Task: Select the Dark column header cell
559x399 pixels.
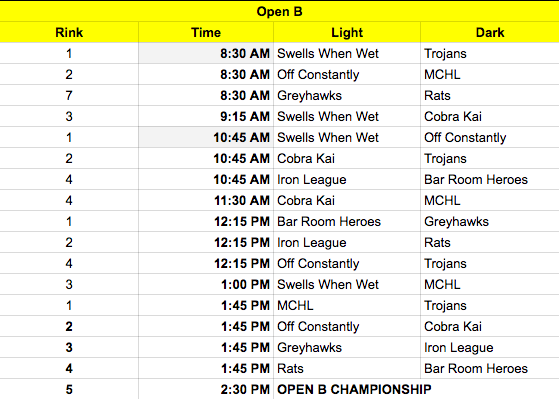Action: tap(490, 32)
